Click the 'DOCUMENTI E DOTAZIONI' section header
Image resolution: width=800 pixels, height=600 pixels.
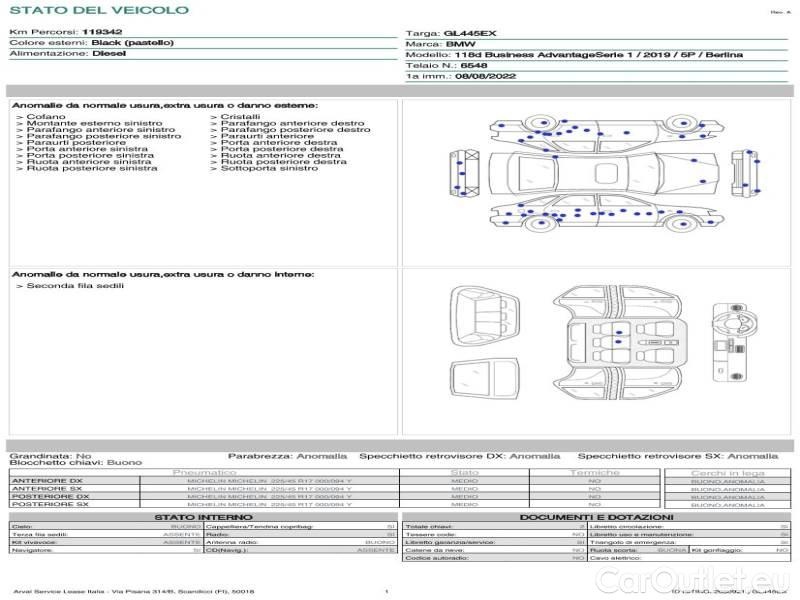[x=594, y=517]
